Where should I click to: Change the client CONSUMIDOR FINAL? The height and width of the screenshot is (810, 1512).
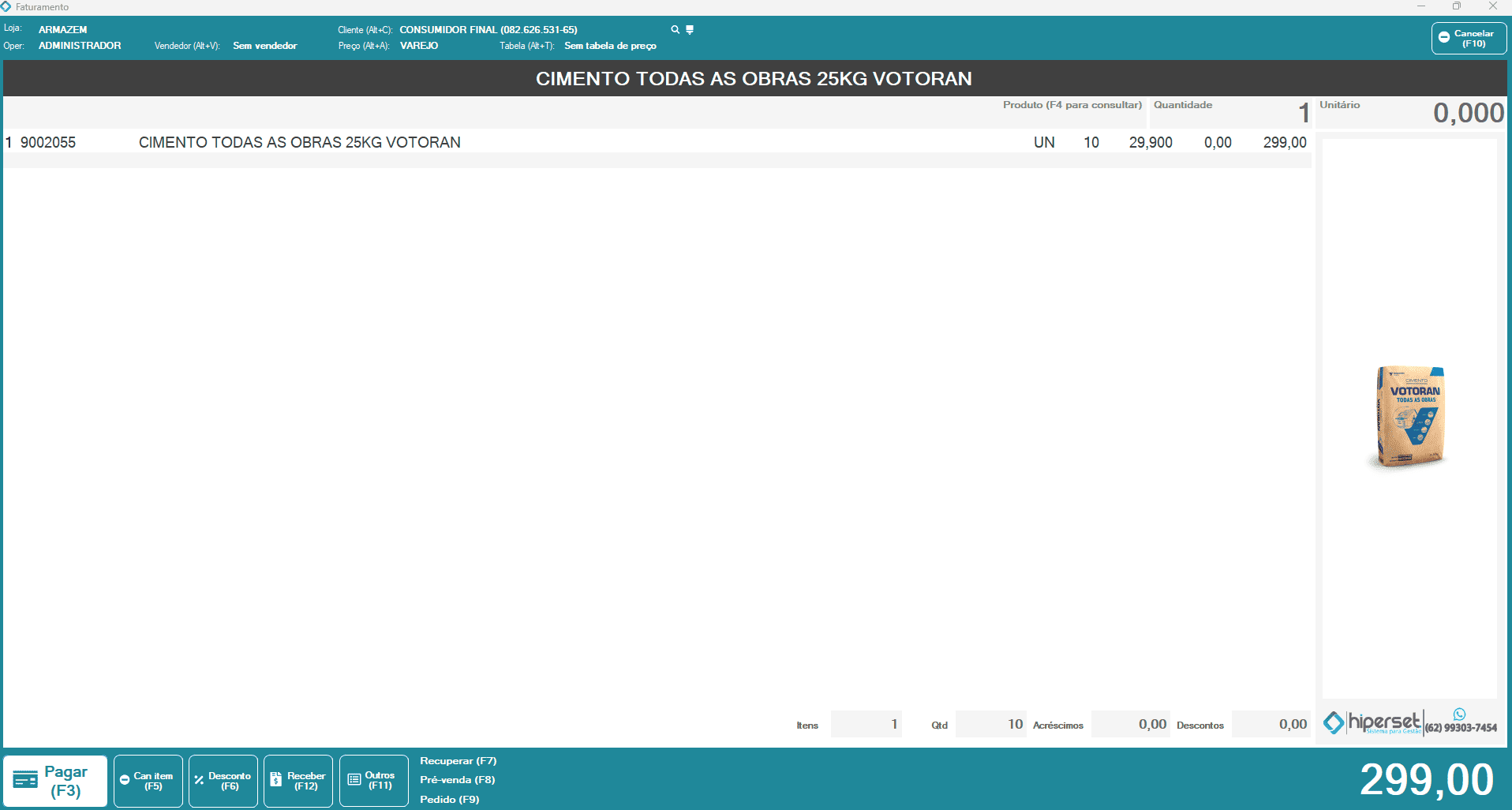click(x=488, y=30)
